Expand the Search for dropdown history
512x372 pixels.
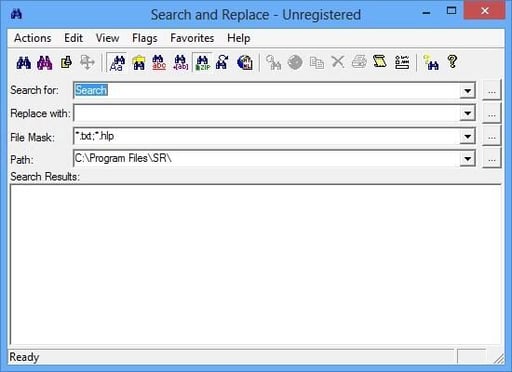[467, 91]
